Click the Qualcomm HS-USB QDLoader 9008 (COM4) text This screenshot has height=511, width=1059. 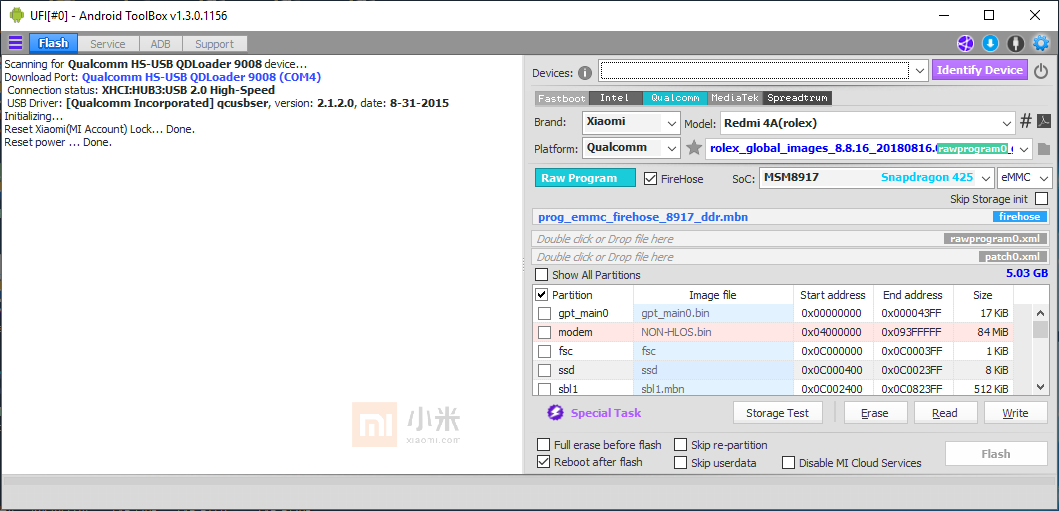[x=201, y=78]
